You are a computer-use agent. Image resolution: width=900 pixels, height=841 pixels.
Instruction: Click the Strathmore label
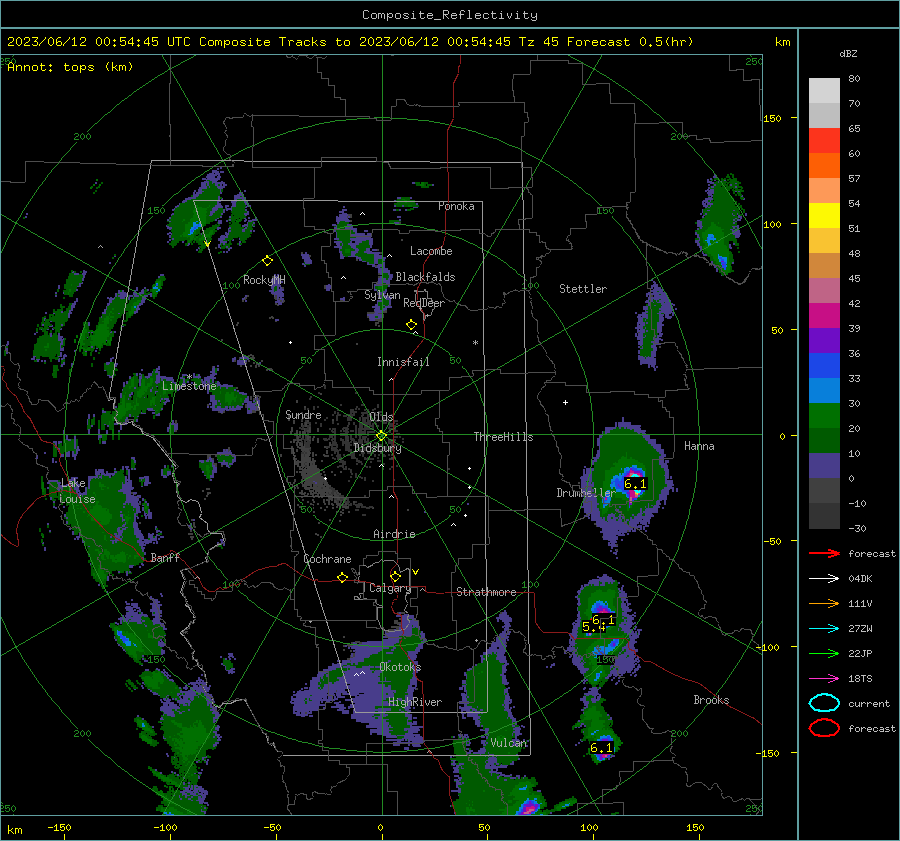[486, 592]
